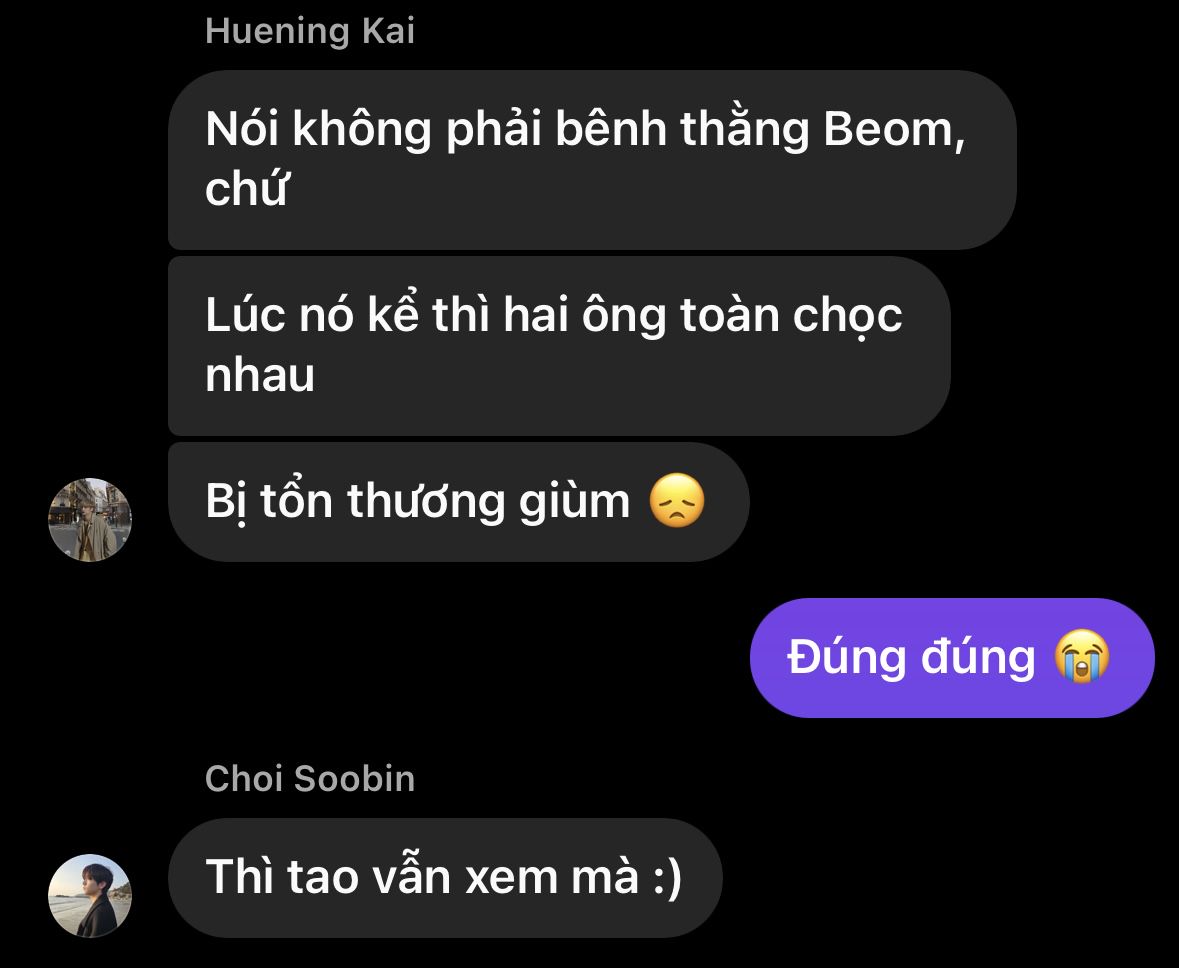Tap the word 'không' in first message
The height and width of the screenshot is (968, 1179).
(362, 129)
